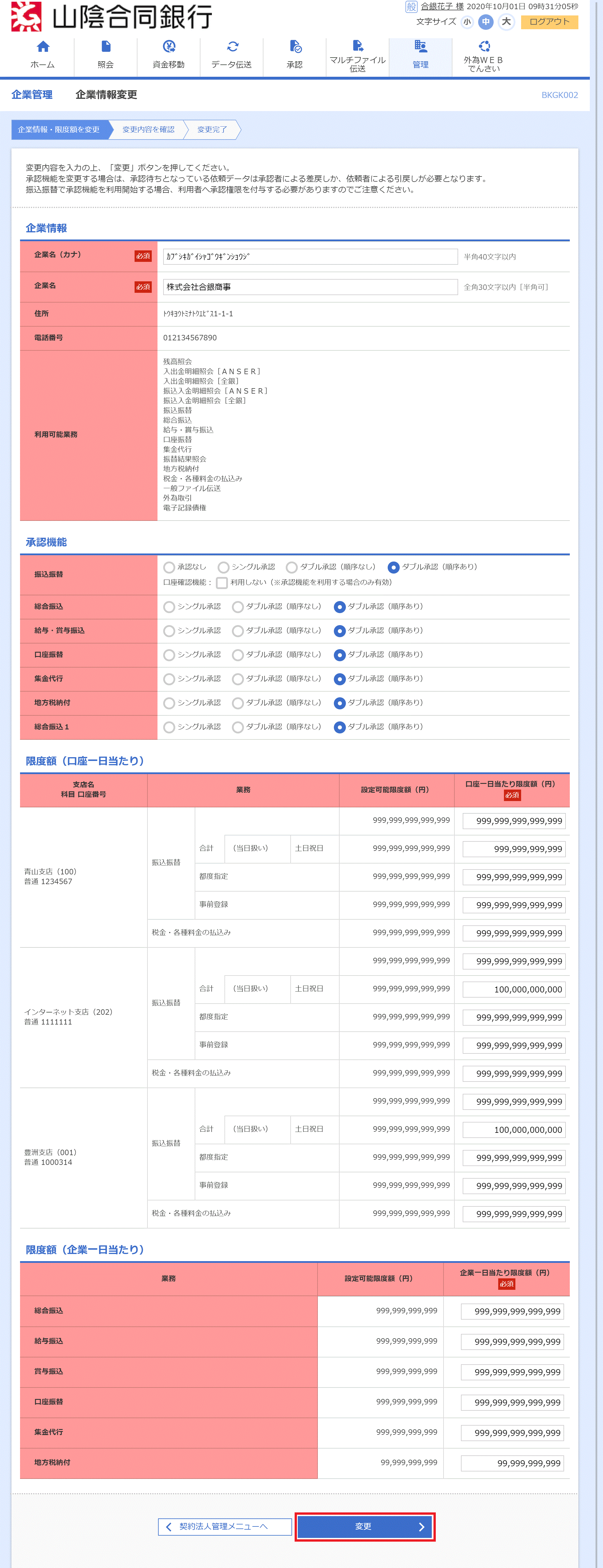This screenshot has height=1568, width=603.
Task: Toggle 口座確認機能 利用しない checkbox
Action: tap(222, 583)
